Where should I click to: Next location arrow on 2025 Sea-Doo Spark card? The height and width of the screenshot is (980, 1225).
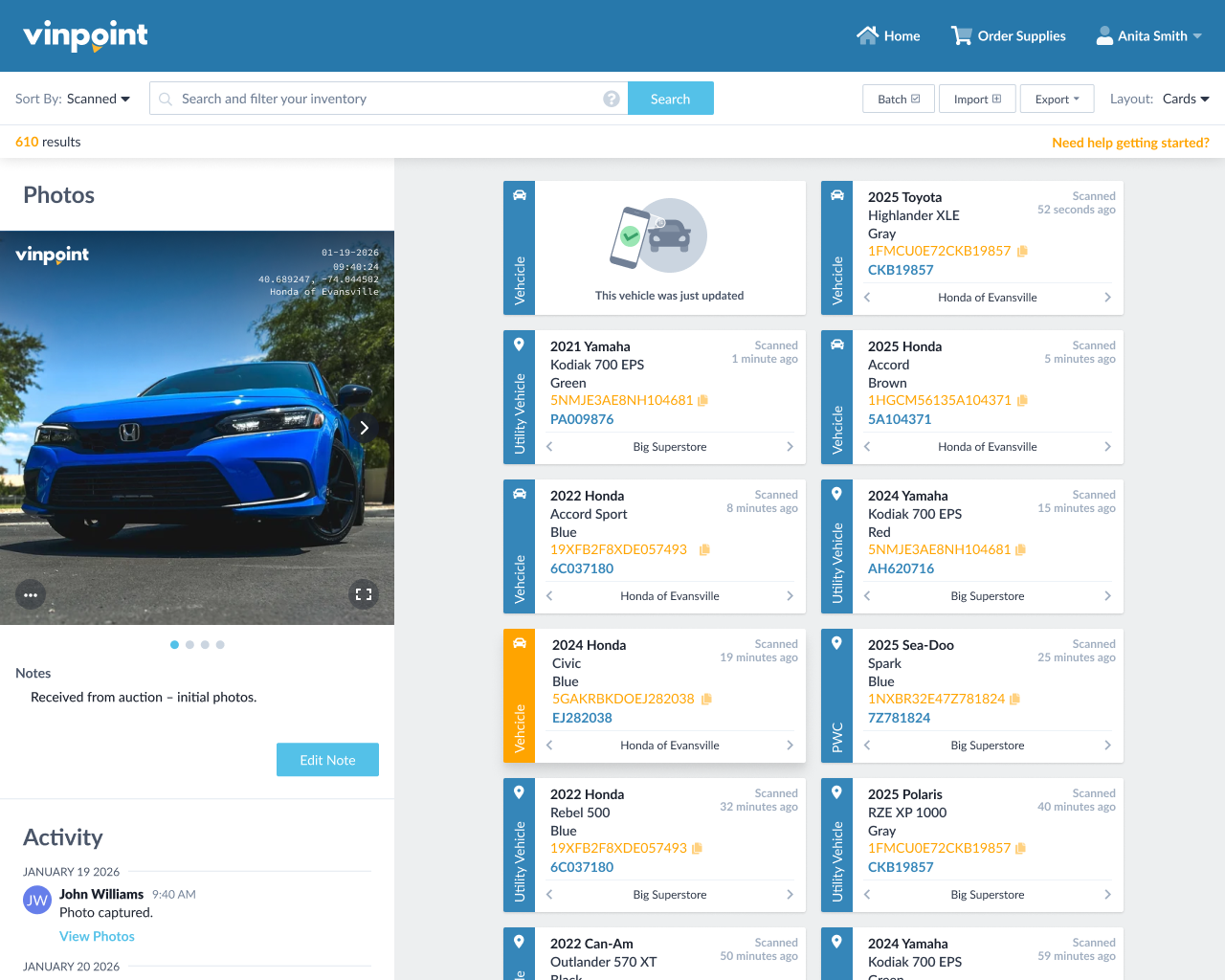pyautogui.click(x=1107, y=746)
